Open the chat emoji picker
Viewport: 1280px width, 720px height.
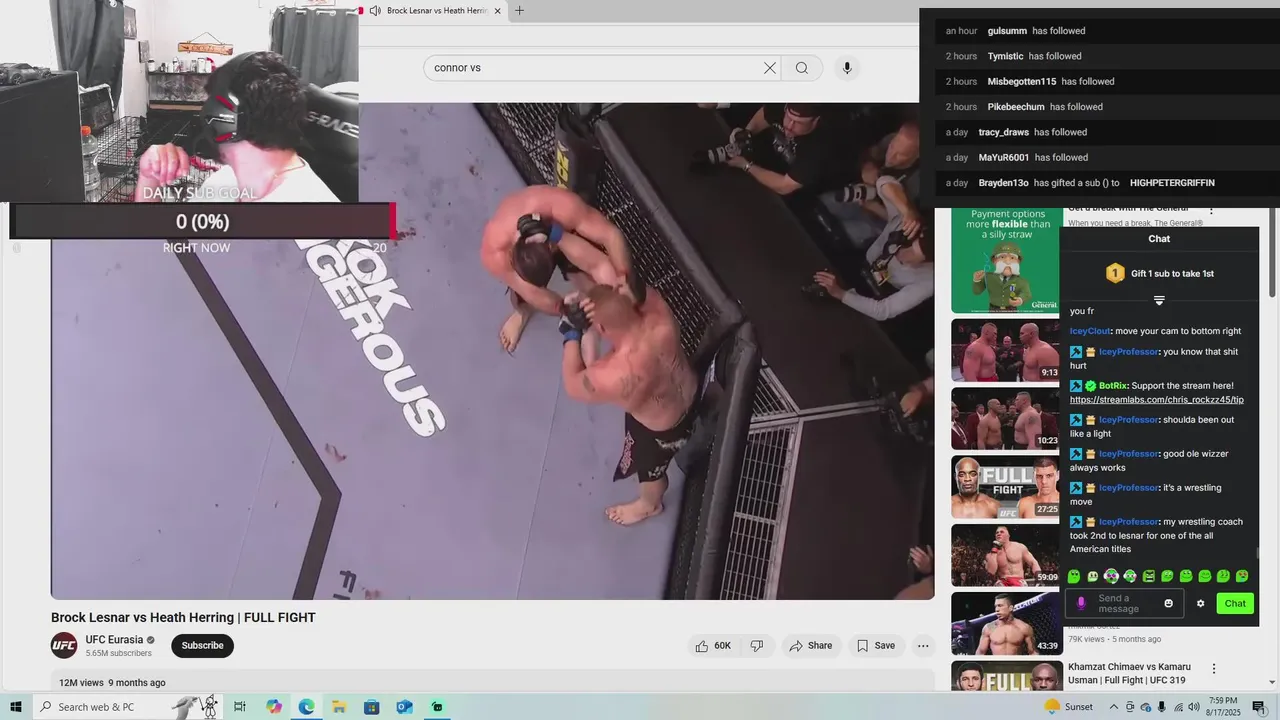1168,604
